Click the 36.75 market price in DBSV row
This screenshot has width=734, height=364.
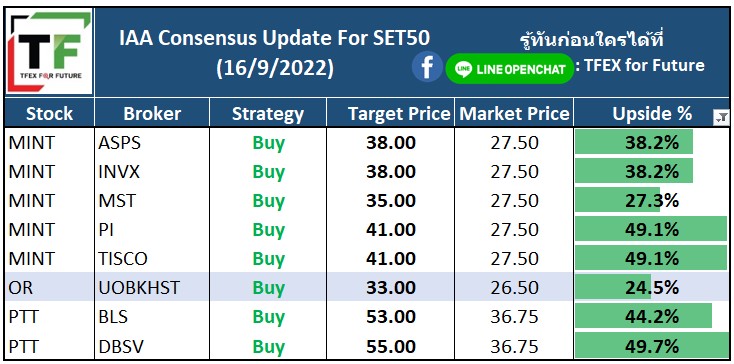[514, 347]
